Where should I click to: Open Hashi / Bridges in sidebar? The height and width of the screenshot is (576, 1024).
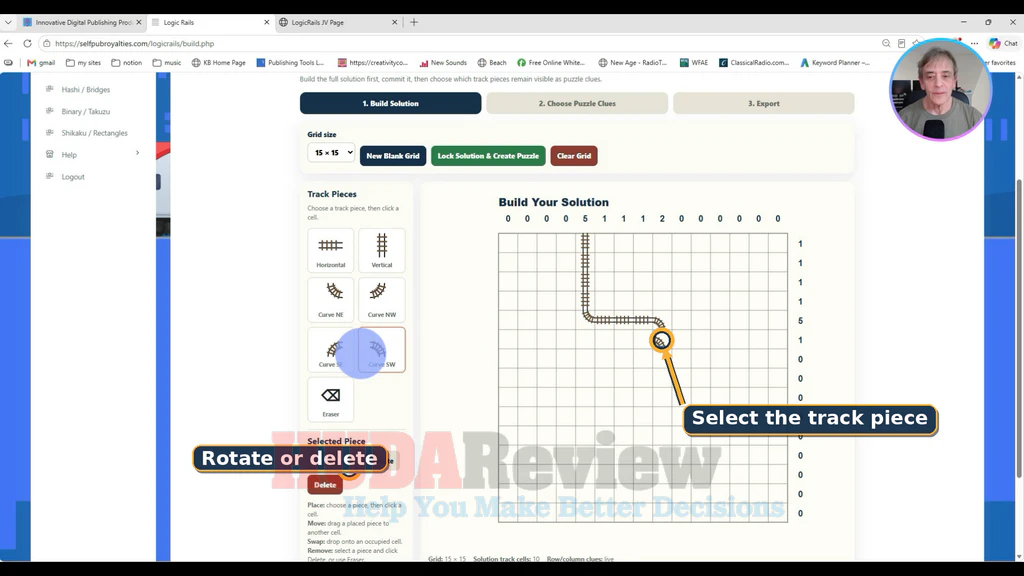pos(86,89)
